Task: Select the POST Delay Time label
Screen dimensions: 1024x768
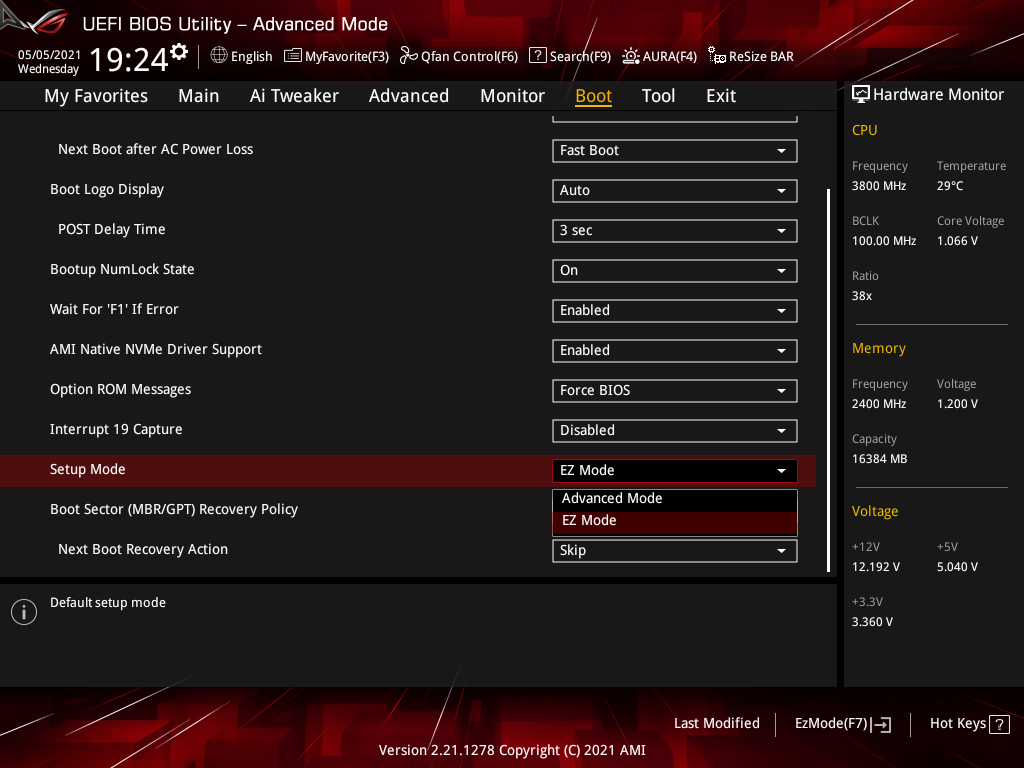Action: tap(112, 229)
